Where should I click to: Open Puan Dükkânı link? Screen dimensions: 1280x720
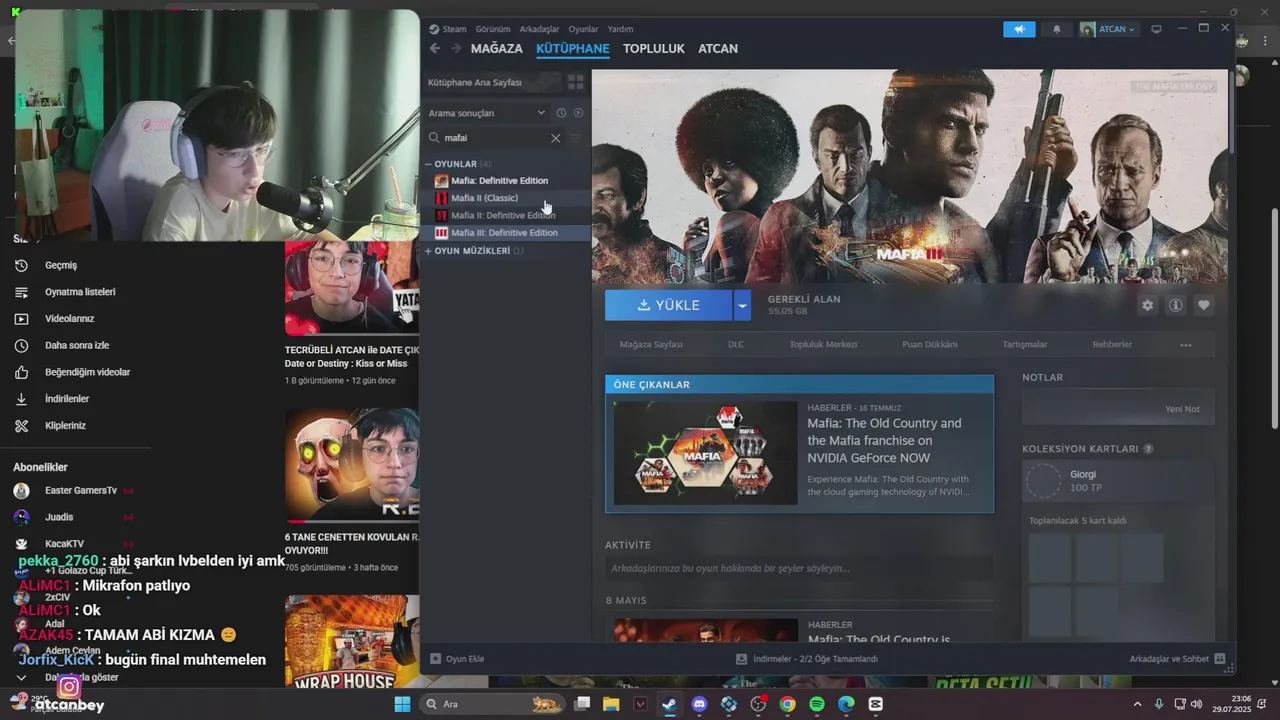coord(930,344)
